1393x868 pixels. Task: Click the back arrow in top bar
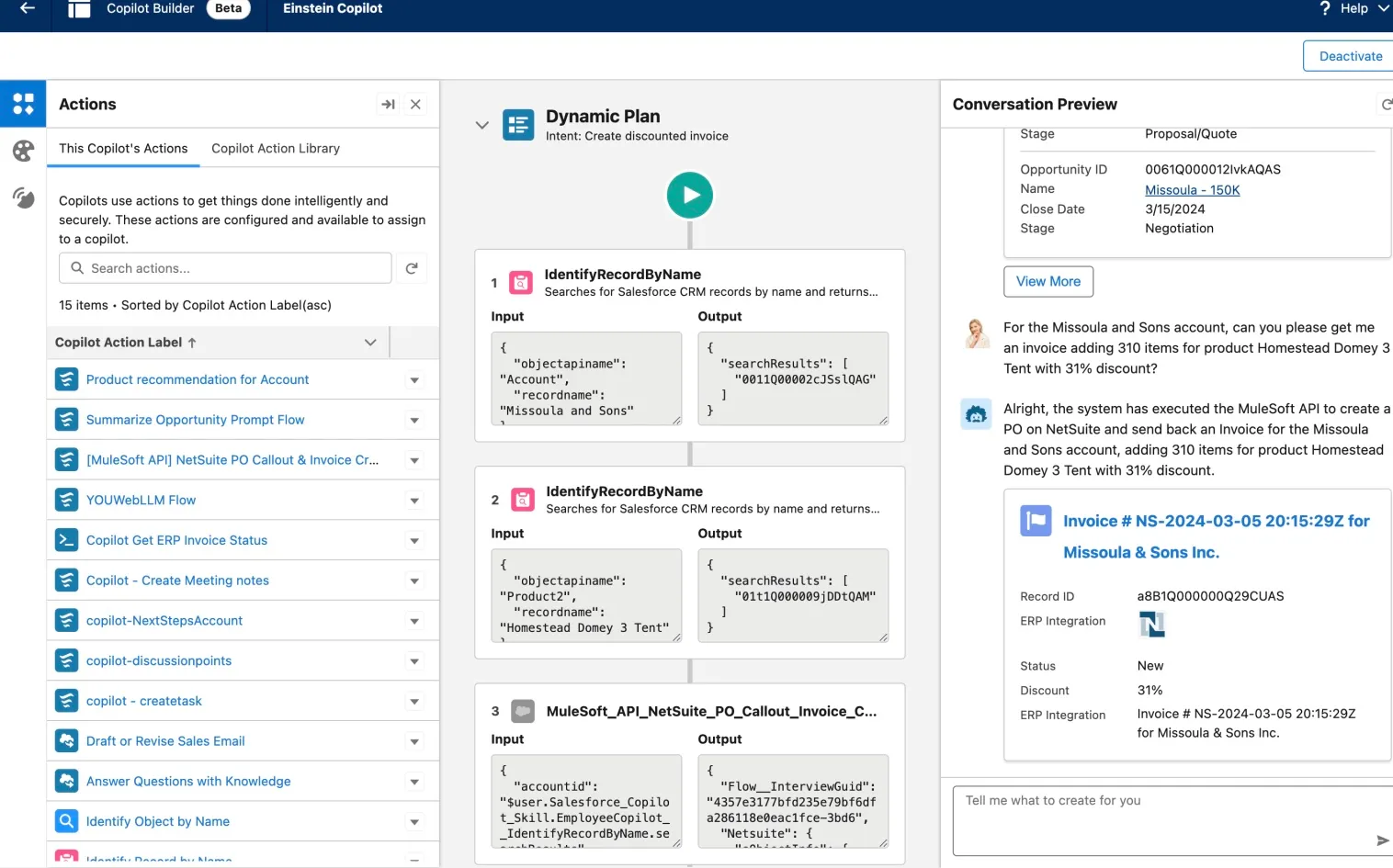coord(28,8)
